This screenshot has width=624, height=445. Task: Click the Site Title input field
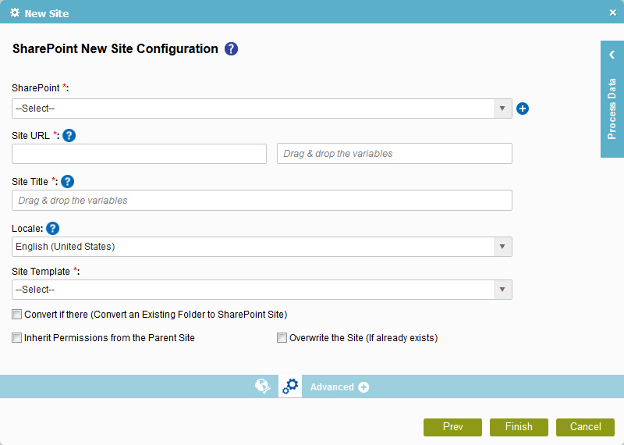[262, 201]
